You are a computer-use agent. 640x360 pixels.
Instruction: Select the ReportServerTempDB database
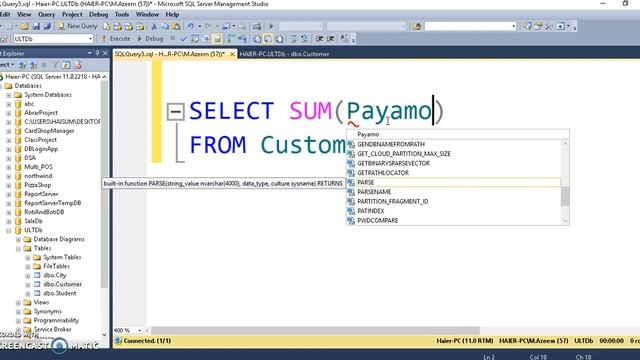pos(53,203)
